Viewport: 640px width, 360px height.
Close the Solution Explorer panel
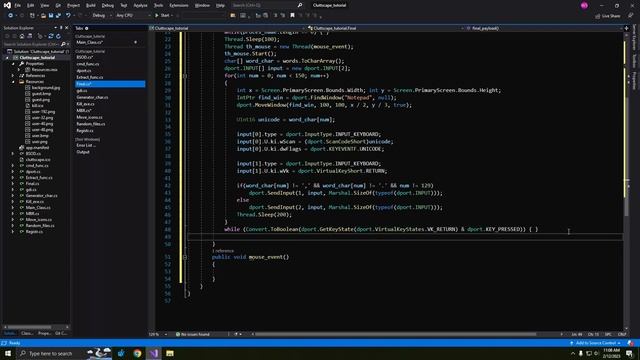tap(67, 28)
